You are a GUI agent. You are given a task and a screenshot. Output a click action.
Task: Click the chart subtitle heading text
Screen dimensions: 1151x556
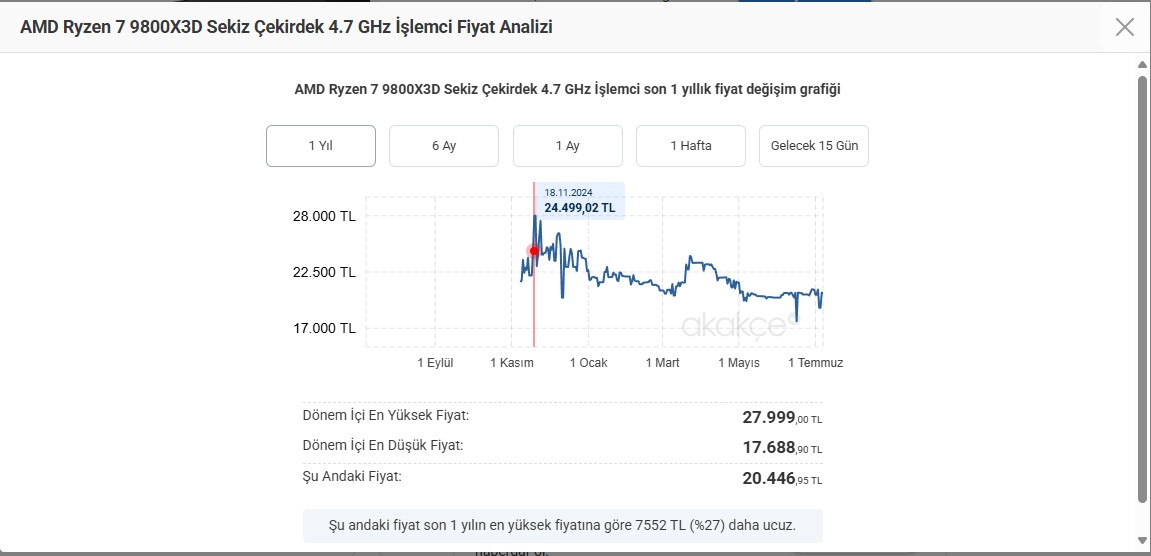567,90
